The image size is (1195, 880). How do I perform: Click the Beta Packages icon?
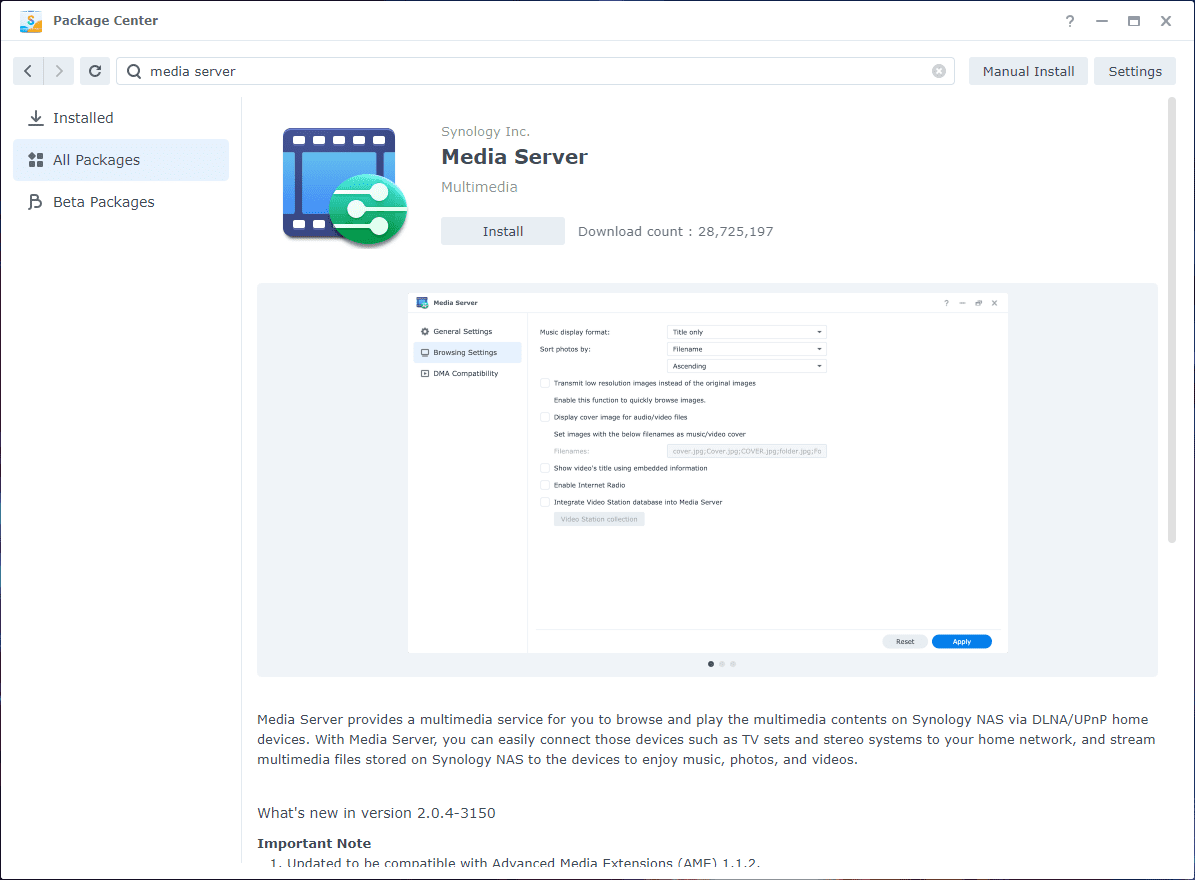(35, 202)
